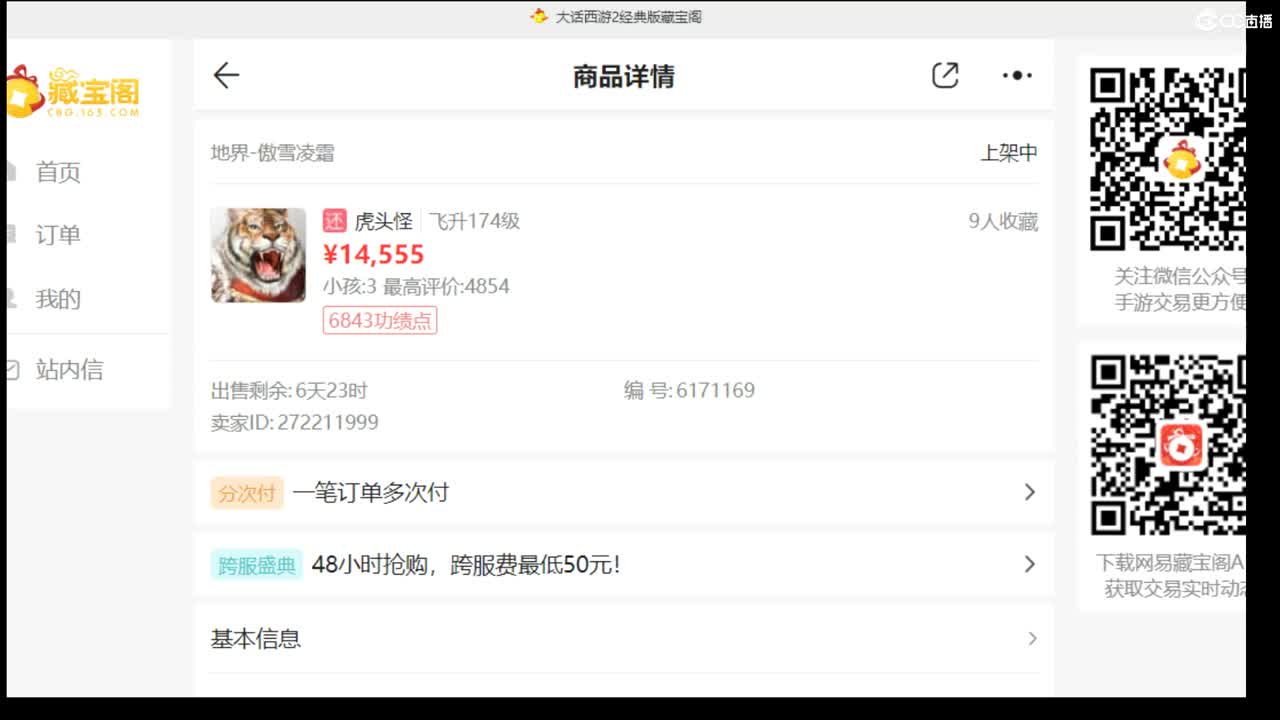Expand the 跨服费最低50元 row chevron
Image resolution: width=1280 pixels, height=720 pixels.
pyautogui.click(x=1029, y=564)
